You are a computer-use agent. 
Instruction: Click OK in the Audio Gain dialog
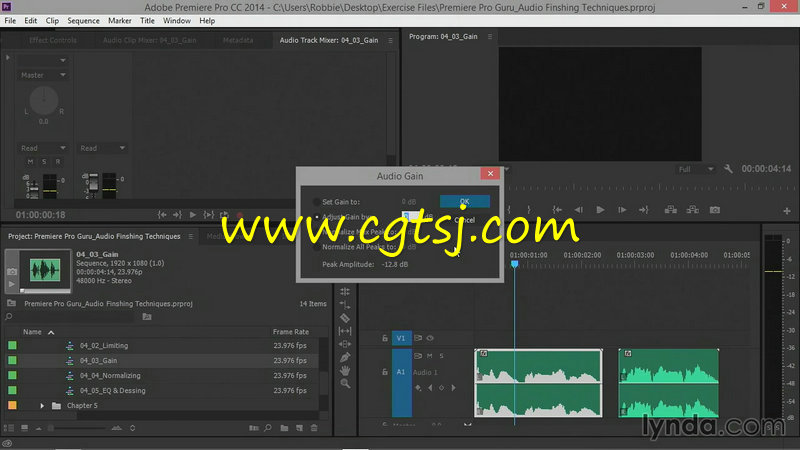tap(465, 202)
